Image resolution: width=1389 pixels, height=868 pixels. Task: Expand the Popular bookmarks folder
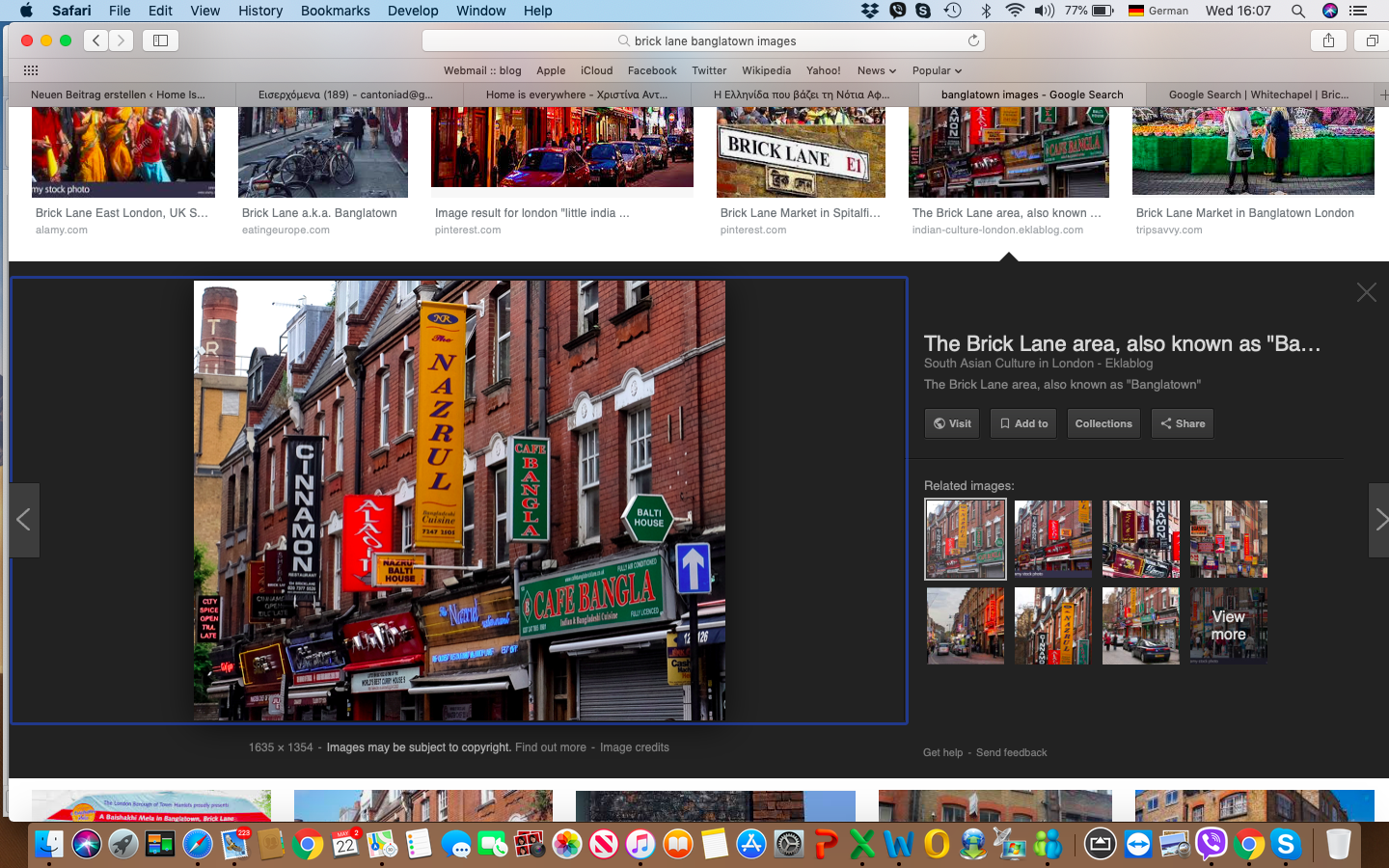pos(937,70)
